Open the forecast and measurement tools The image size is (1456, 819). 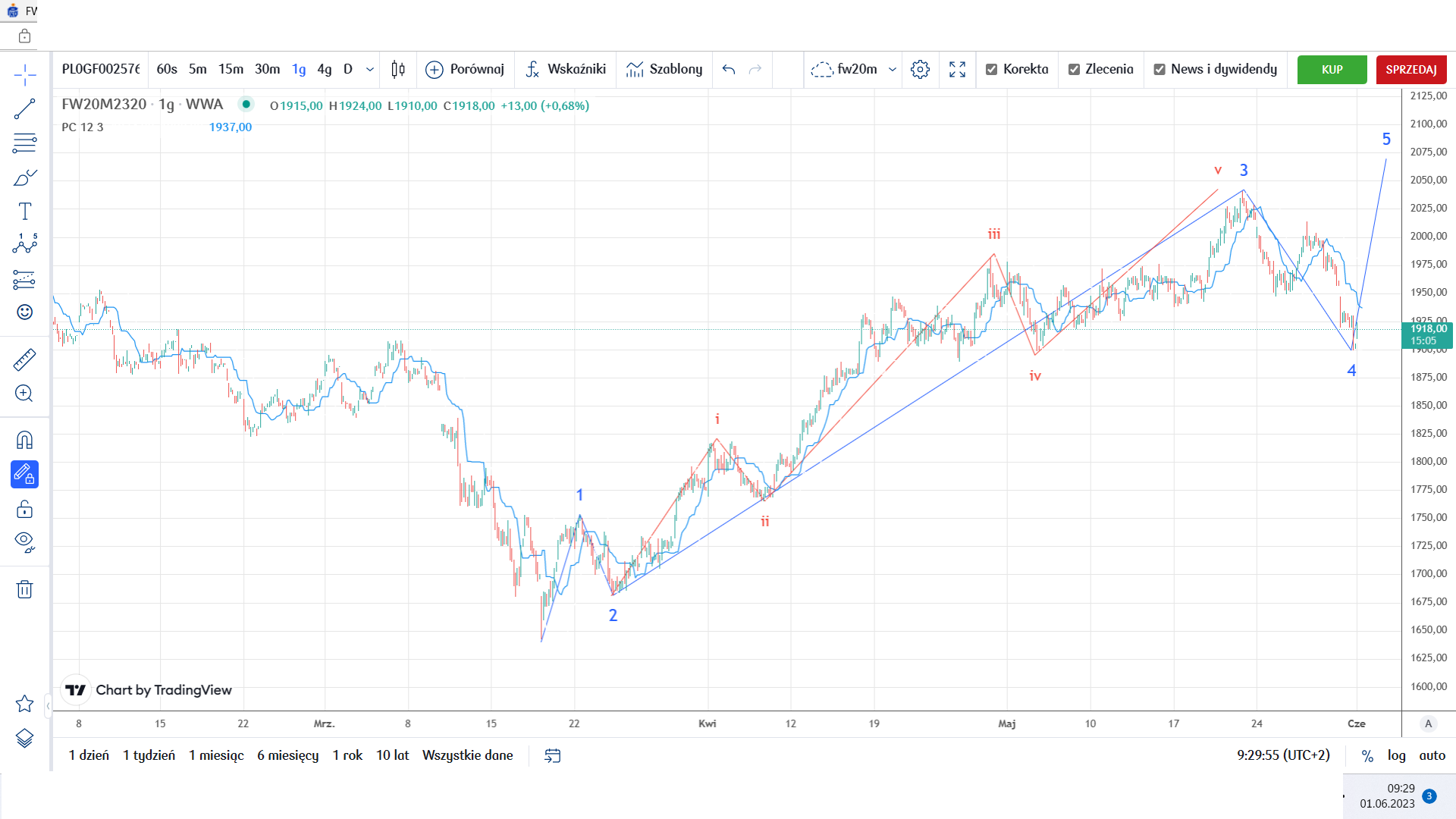(24, 279)
